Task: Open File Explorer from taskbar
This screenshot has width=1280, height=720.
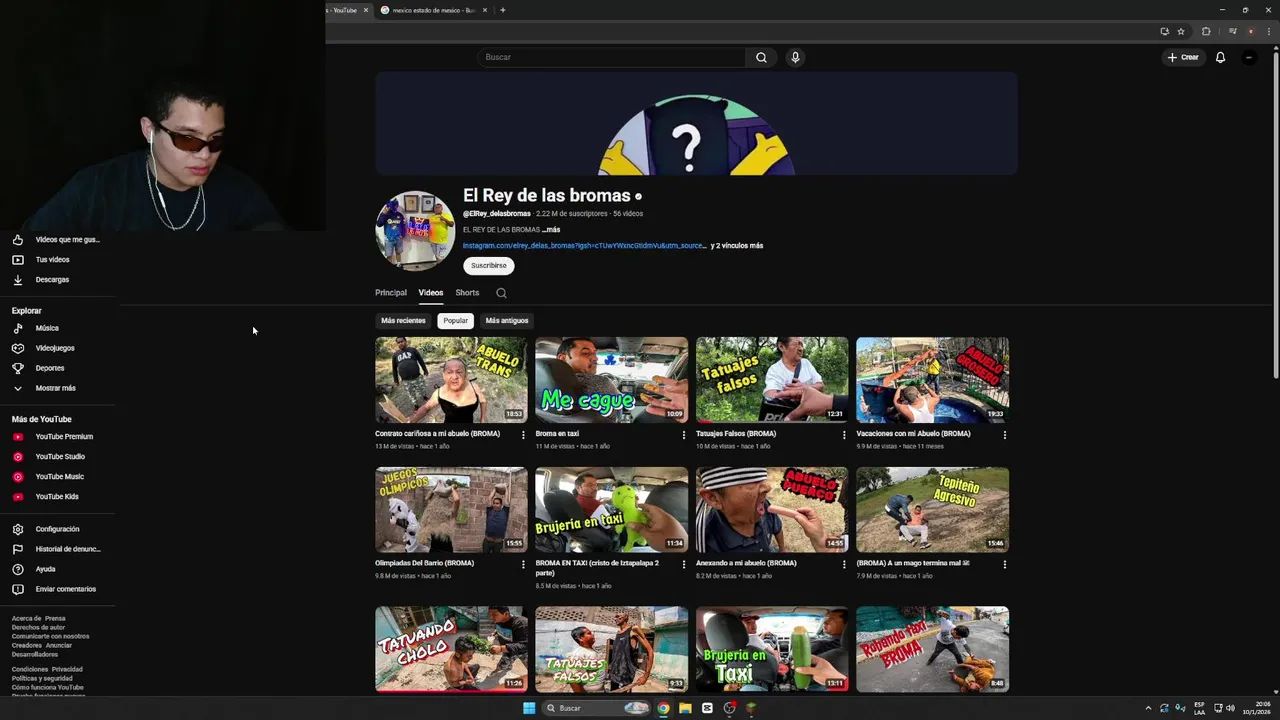Action: [x=685, y=708]
